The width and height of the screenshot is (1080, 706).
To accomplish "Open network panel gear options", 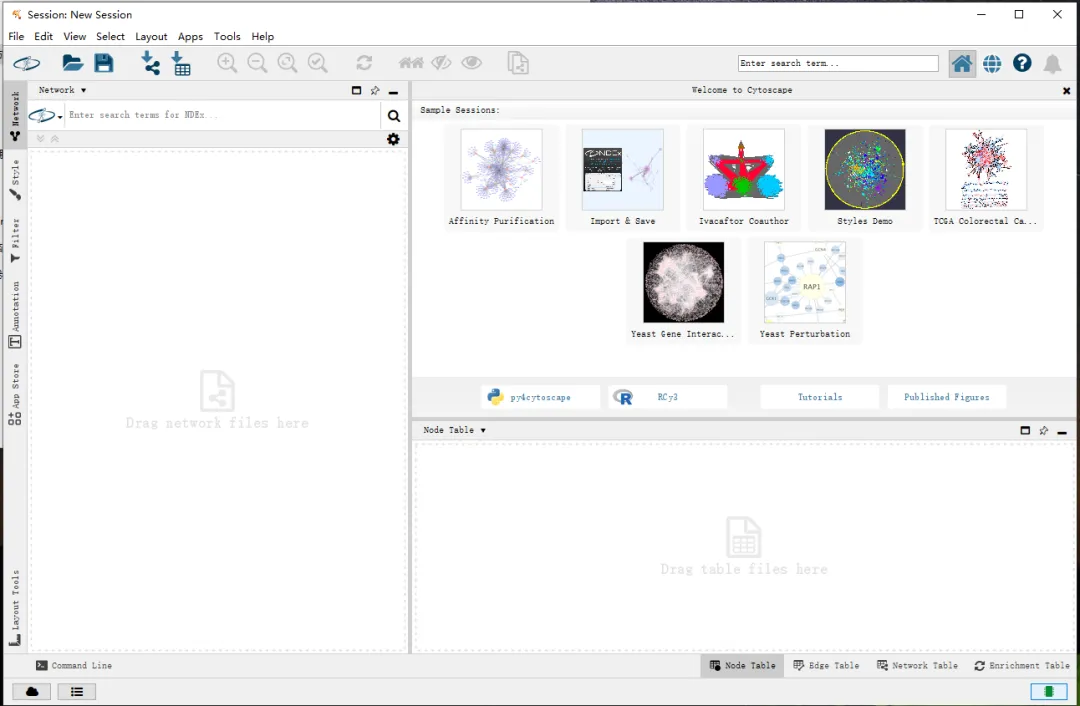I will point(393,139).
